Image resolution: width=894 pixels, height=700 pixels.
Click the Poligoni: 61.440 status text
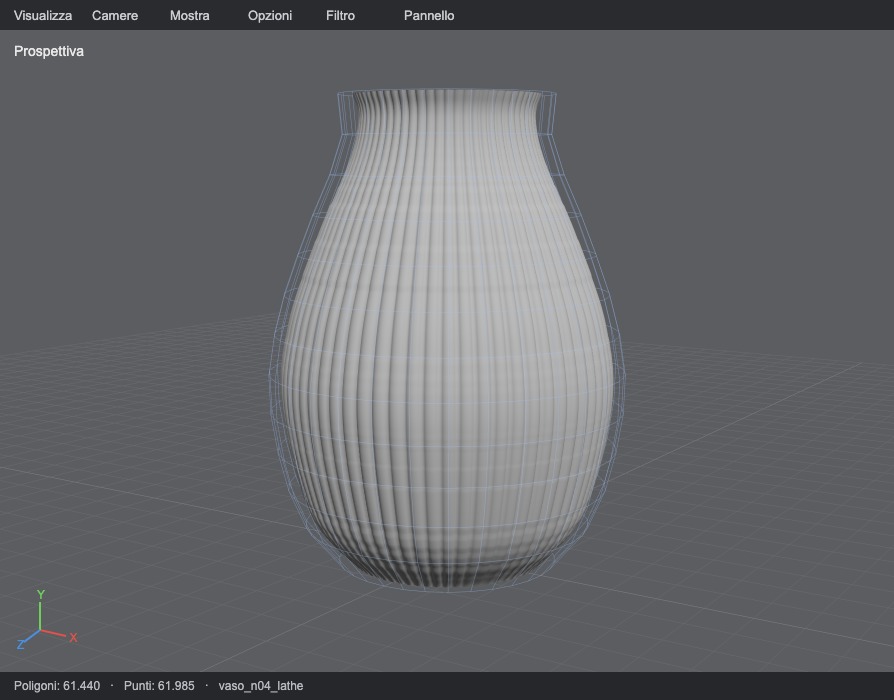[x=57, y=686]
